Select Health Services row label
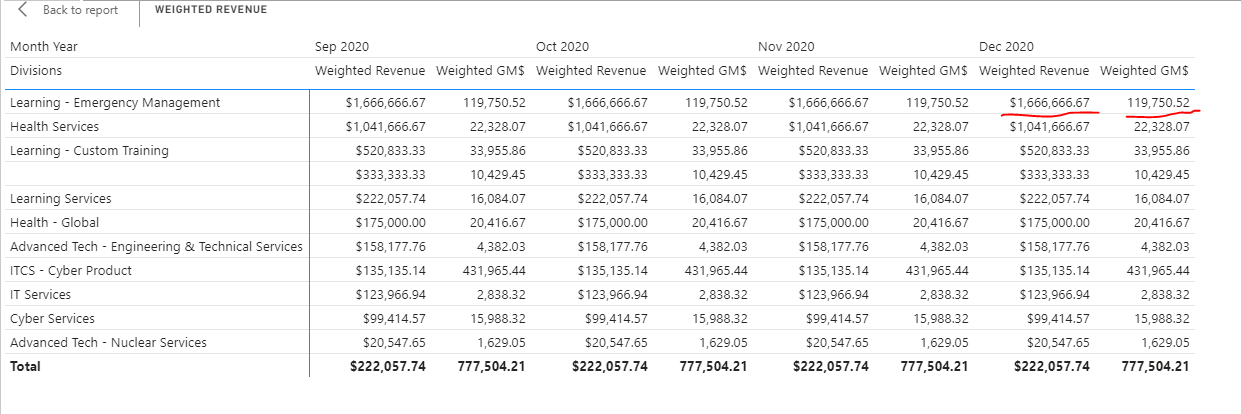Image resolution: width=1241 pixels, height=414 pixels. coord(55,127)
